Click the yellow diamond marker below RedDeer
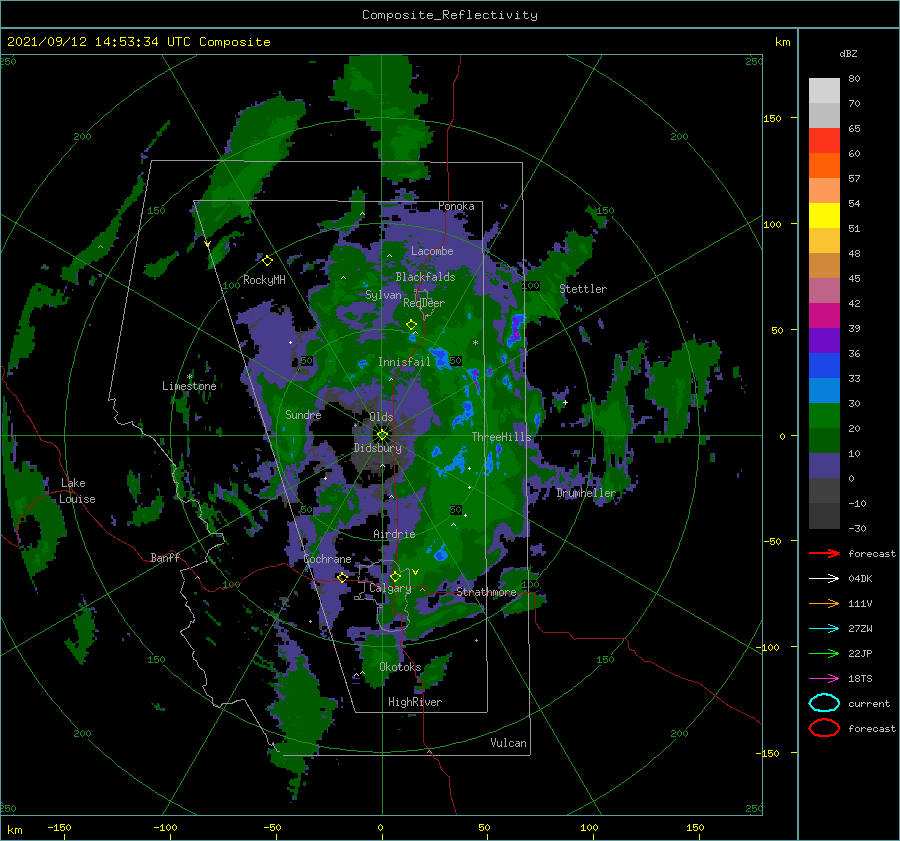 (x=411, y=325)
